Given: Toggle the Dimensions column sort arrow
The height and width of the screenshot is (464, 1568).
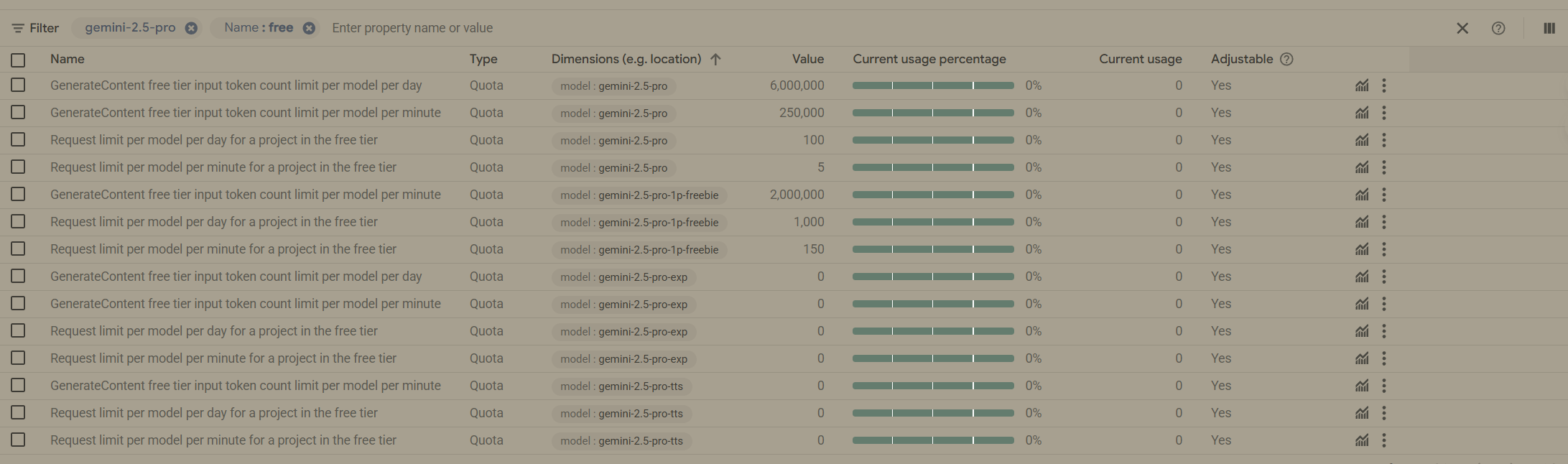Looking at the screenshot, I should pos(715,59).
